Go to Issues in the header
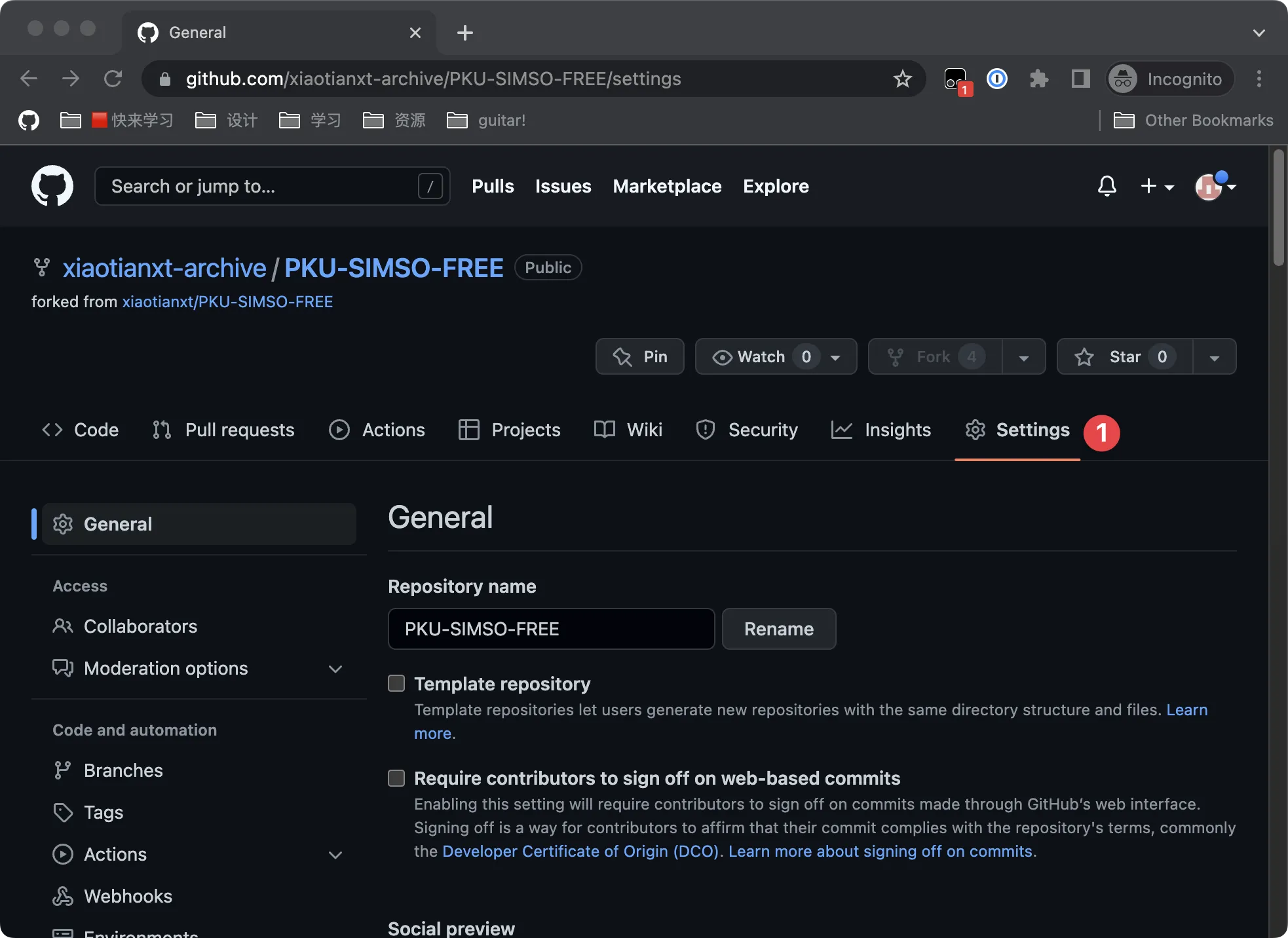This screenshot has height=938, width=1288. (563, 186)
